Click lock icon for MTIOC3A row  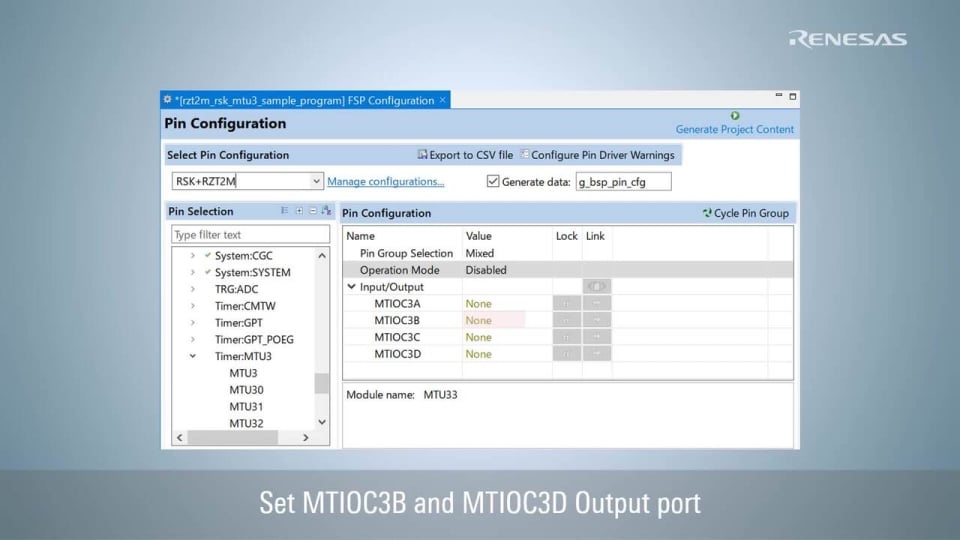coord(566,303)
